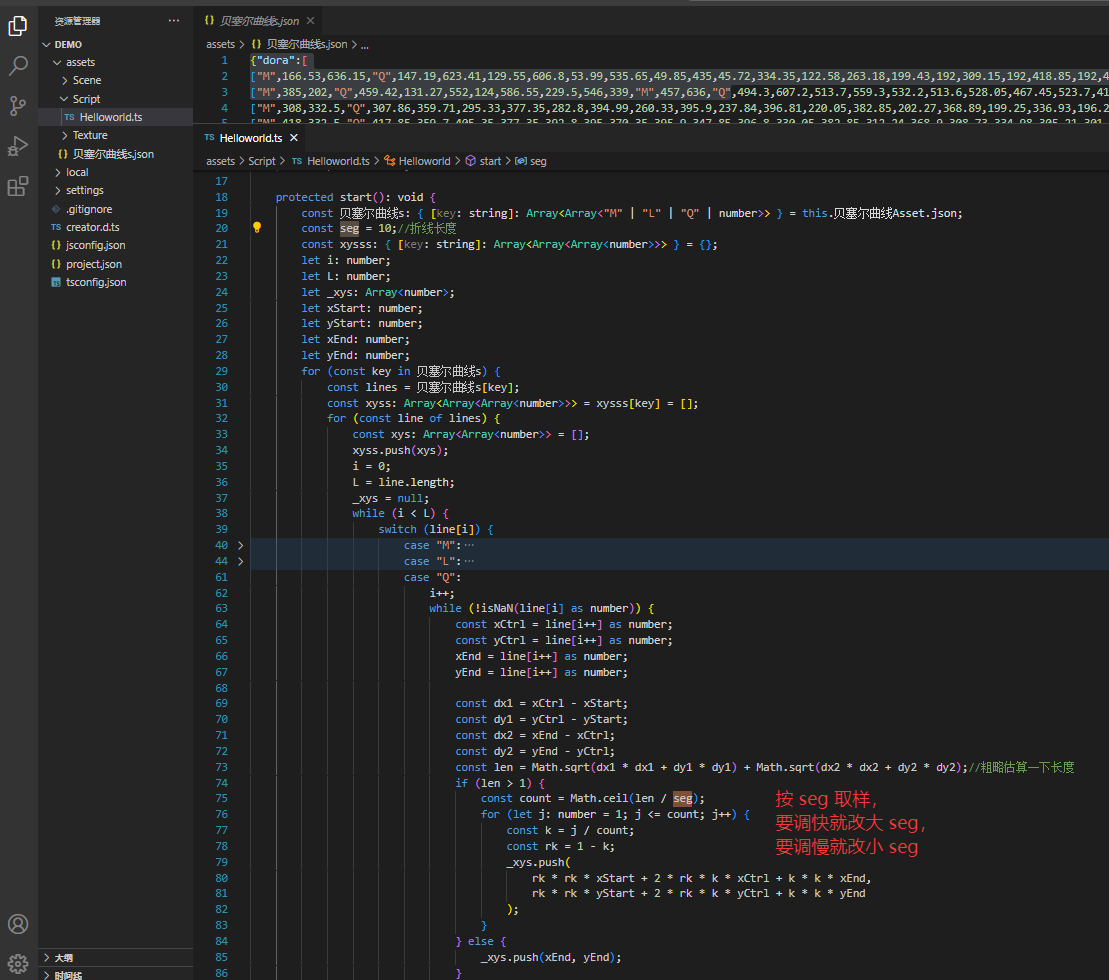The image size is (1109, 980).
Task: Open the Extensions view icon
Action: tap(18, 186)
